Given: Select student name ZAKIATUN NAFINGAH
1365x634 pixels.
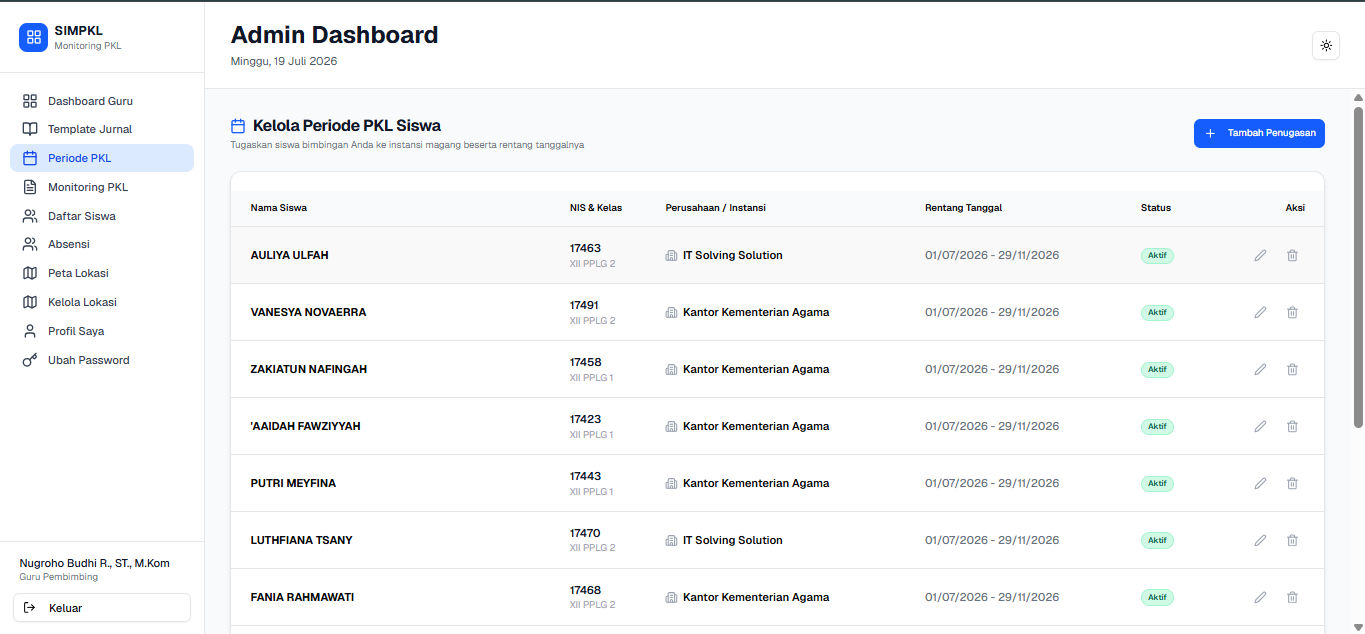Looking at the screenshot, I should [x=309, y=369].
